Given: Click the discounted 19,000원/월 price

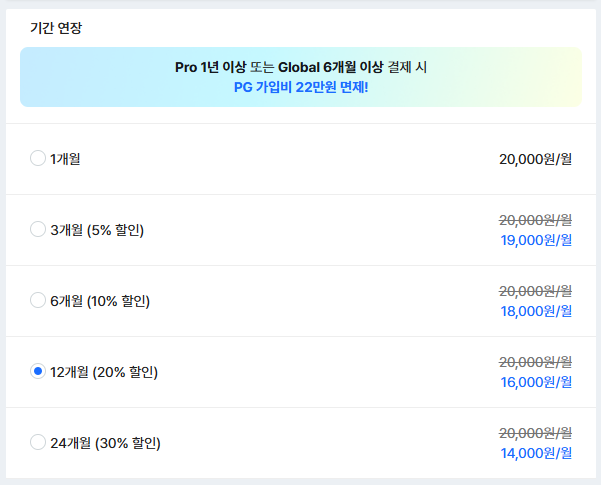Looking at the screenshot, I should pos(536,240).
